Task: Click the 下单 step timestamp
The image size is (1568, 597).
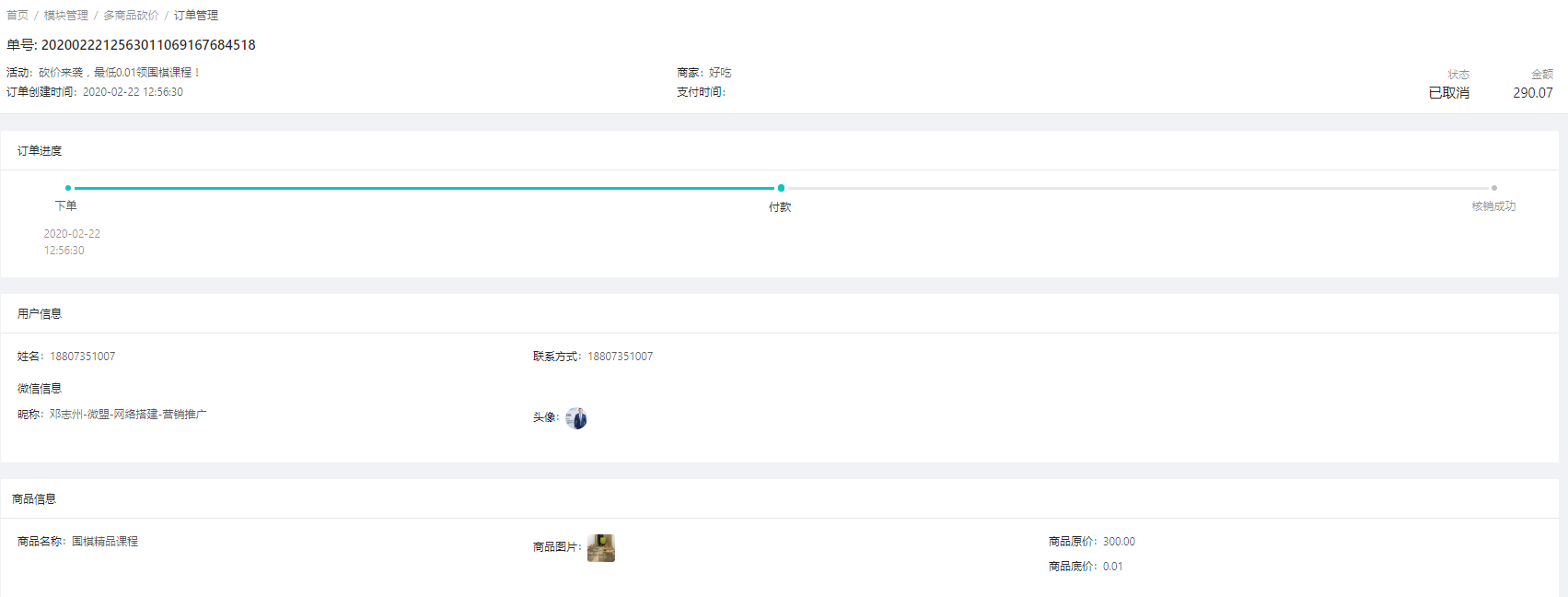Action: [x=71, y=242]
